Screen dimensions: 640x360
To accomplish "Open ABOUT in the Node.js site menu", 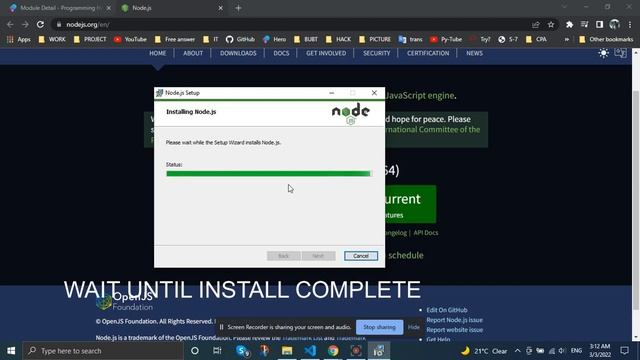I will point(193,53).
